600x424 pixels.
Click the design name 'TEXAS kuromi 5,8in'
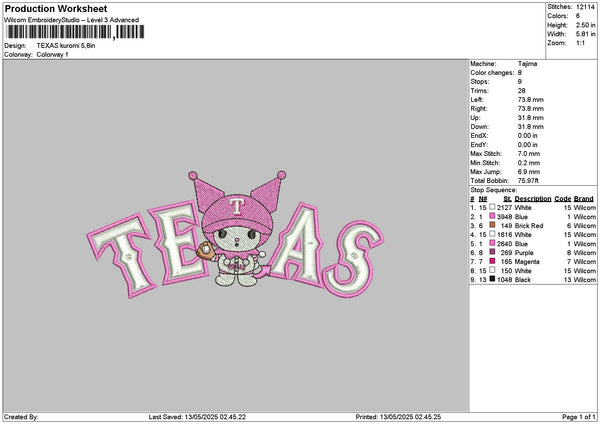tap(66, 46)
